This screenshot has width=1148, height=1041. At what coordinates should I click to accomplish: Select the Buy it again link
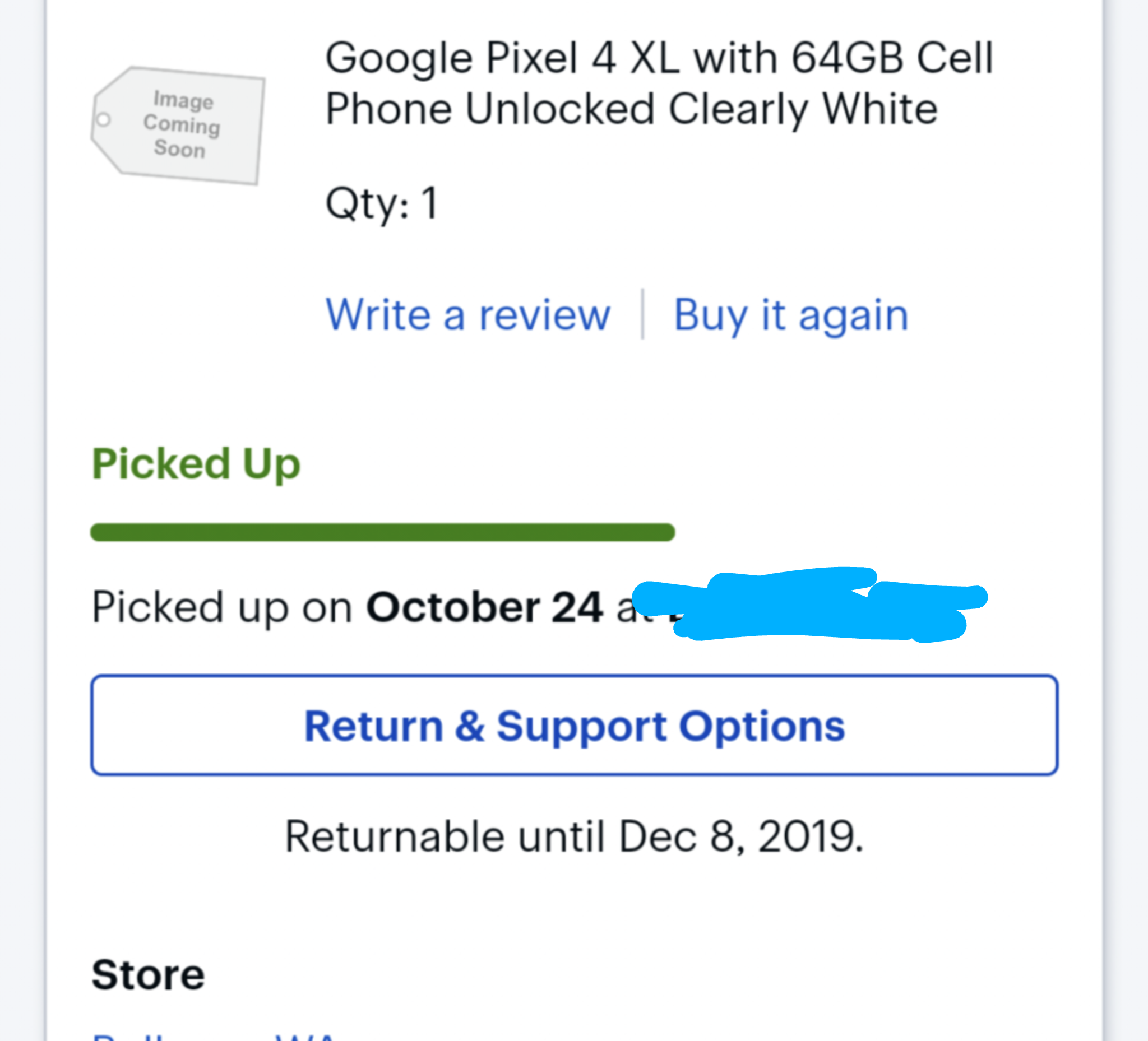click(791, 315)
